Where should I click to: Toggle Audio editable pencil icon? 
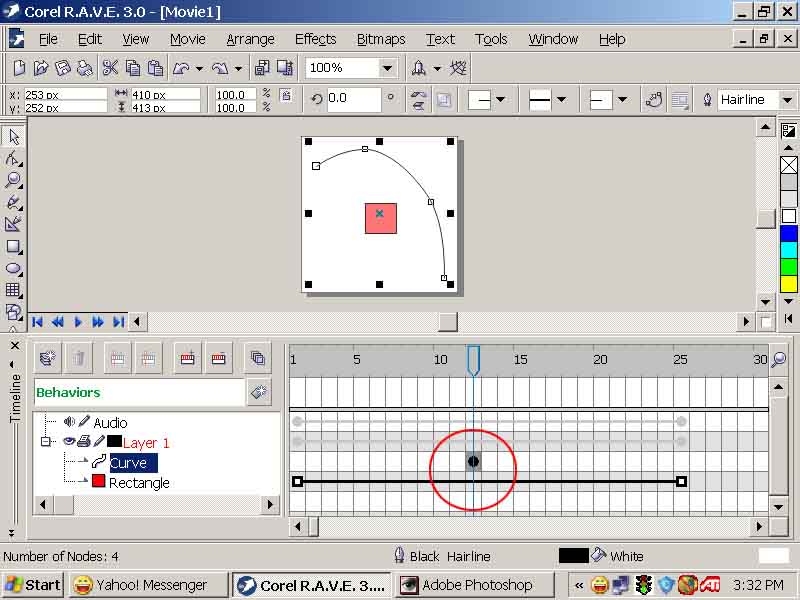click(x=85, y=421)
